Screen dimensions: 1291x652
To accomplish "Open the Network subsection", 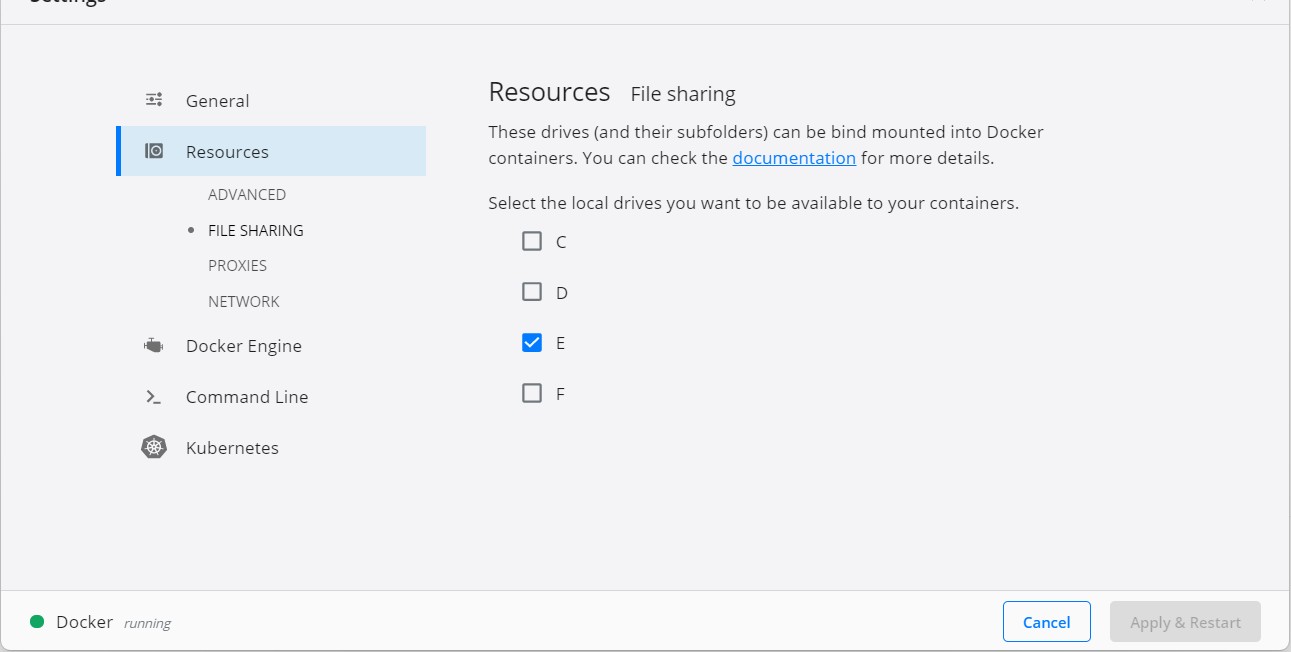I will pos(243,302).
